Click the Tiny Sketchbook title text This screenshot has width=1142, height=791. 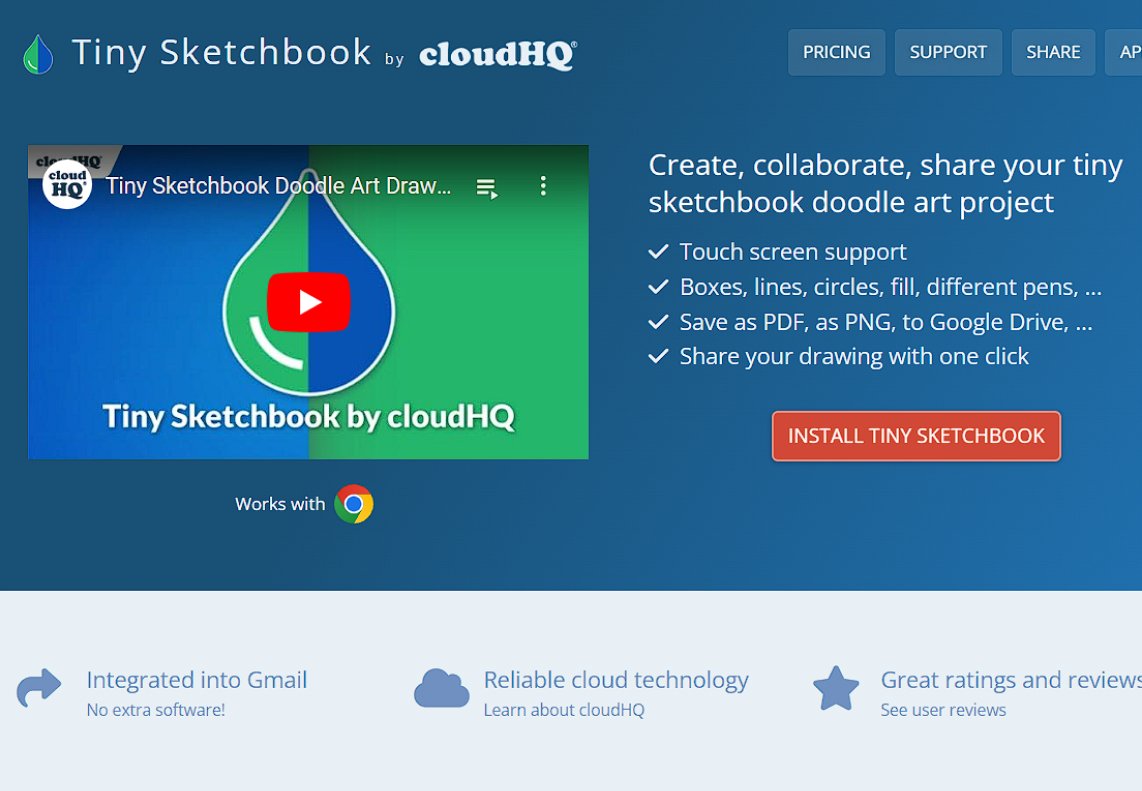pyautogui.click(x=221, y=53)
